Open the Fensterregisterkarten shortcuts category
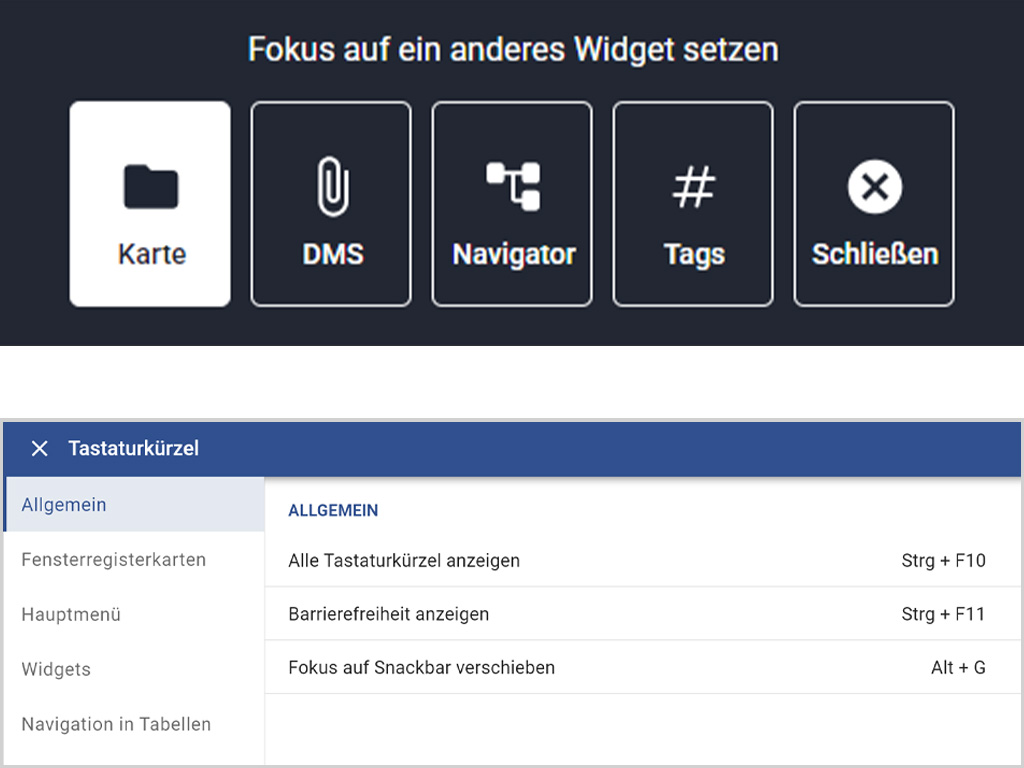Viewport: 1024px width, 768px height. [x=113, y=560]
